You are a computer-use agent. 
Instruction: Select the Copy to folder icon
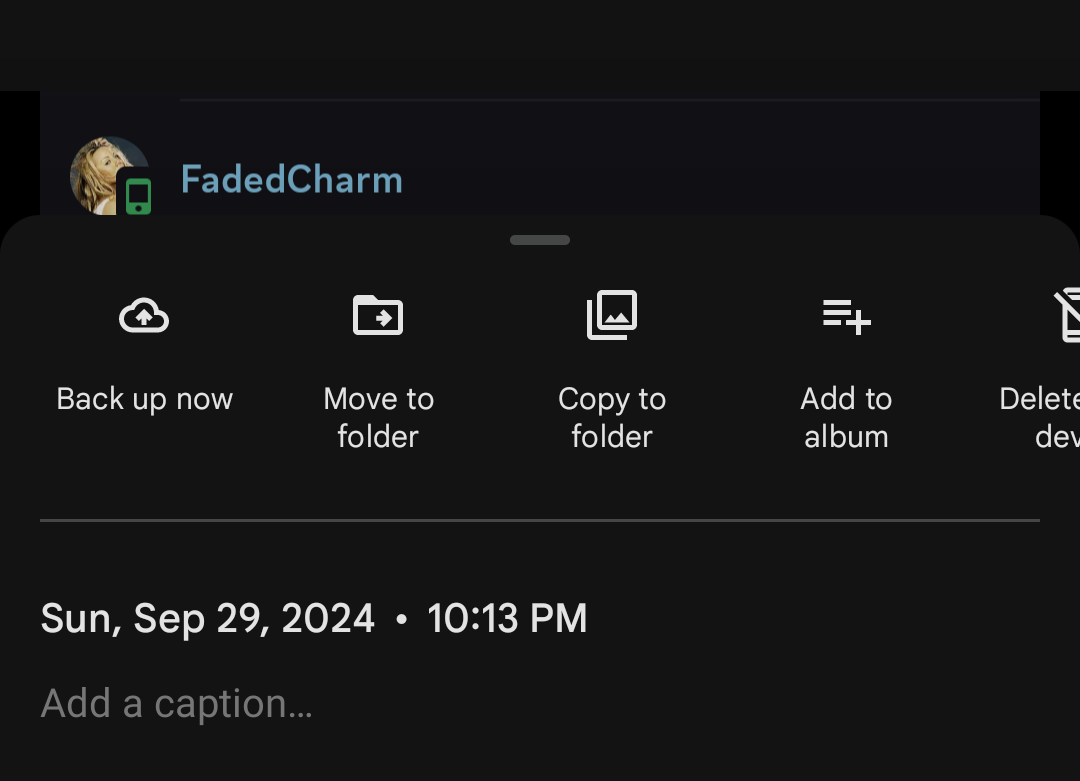click(x=611, y=315)
